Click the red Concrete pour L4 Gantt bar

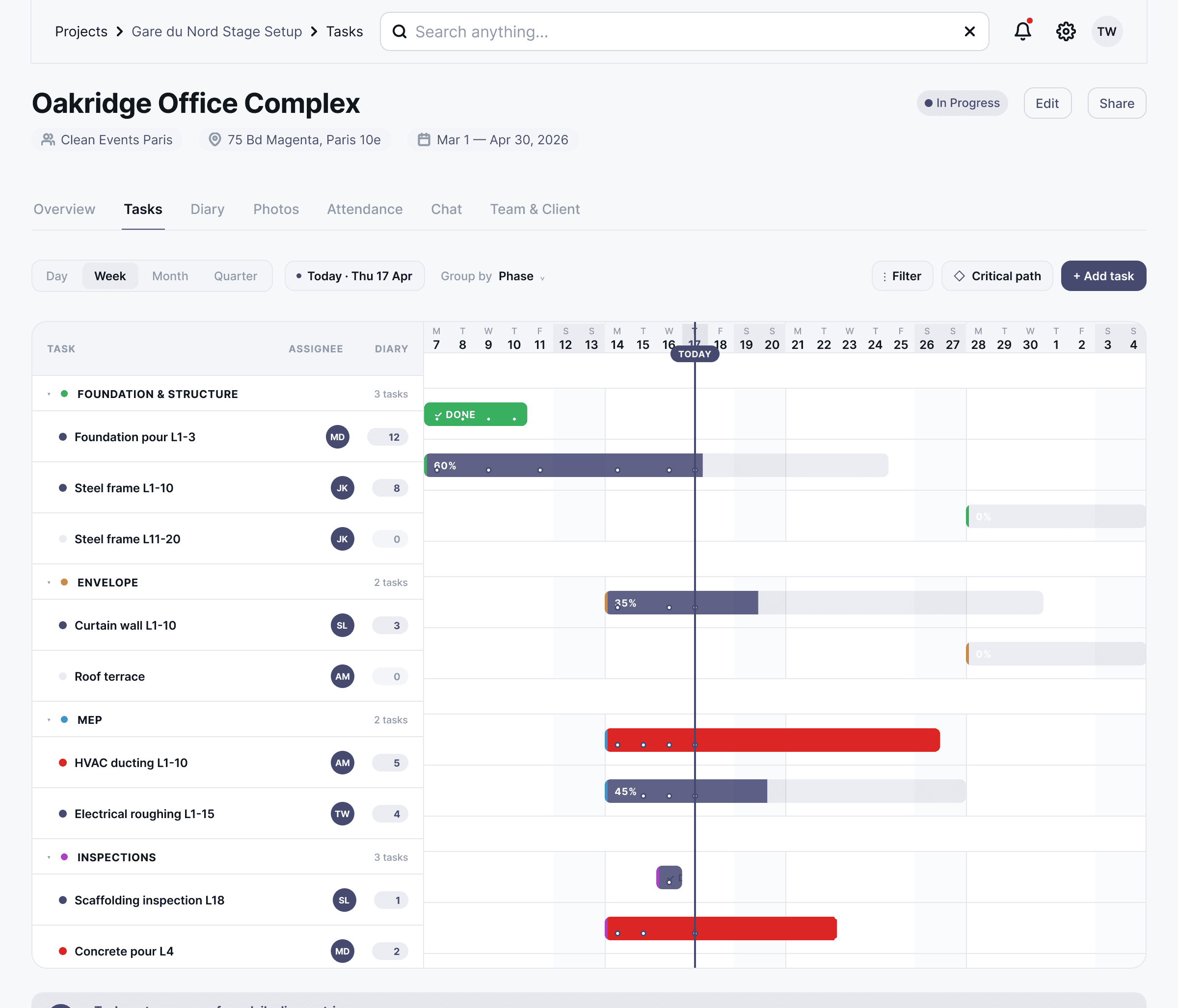(721, 928)
